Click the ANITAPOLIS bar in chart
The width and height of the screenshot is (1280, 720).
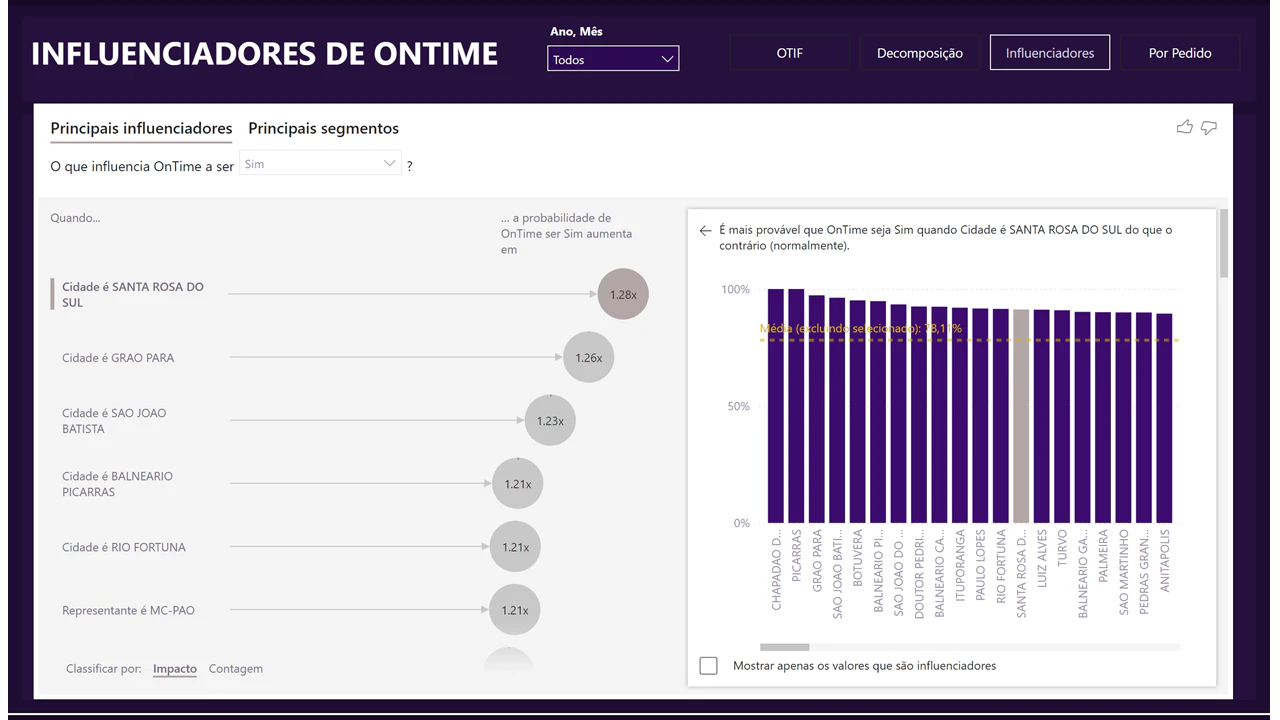(x=1164, y=418)
